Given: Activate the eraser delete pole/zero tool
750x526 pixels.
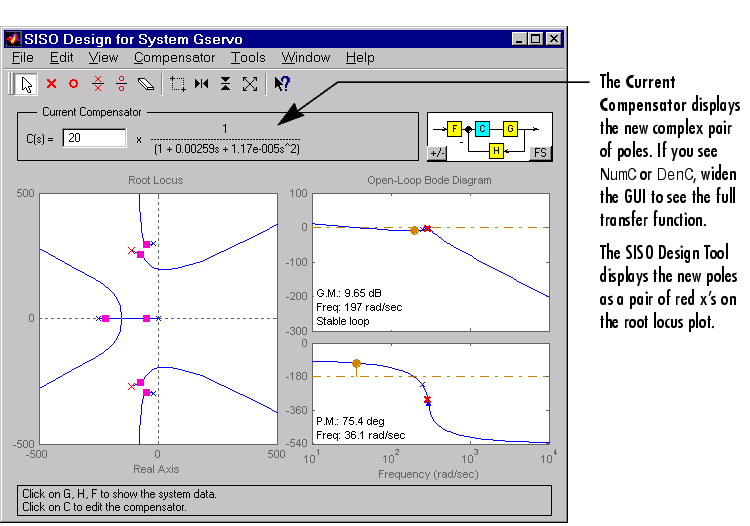Looking at the screenshot, I should pyautogui.click(x=146, y=84).
